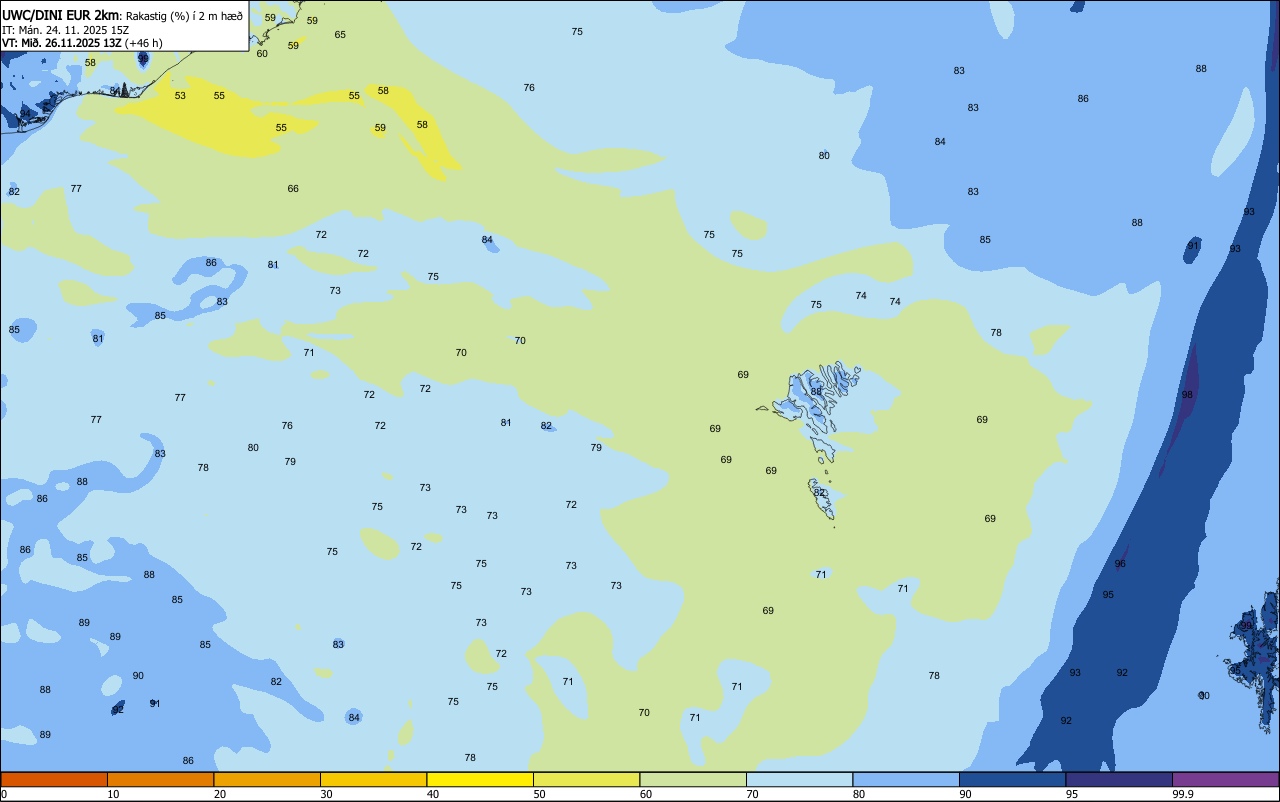Click the orange 10–20 legend segment

click(160, 779)
